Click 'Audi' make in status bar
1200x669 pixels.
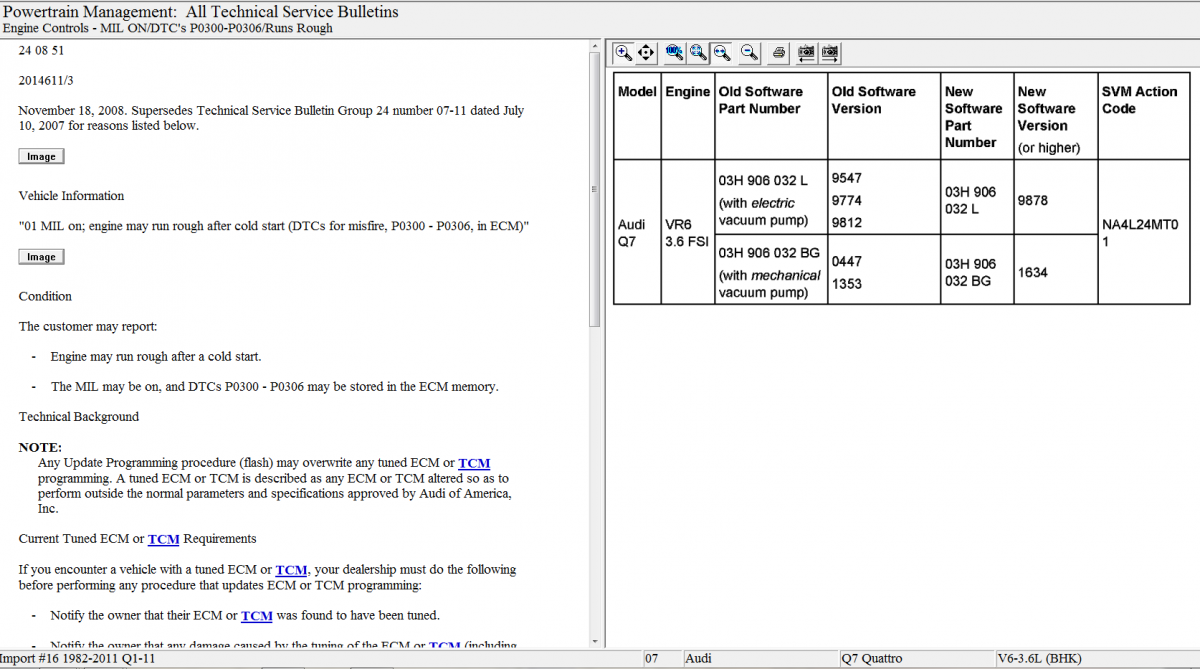tap(698, 659)
